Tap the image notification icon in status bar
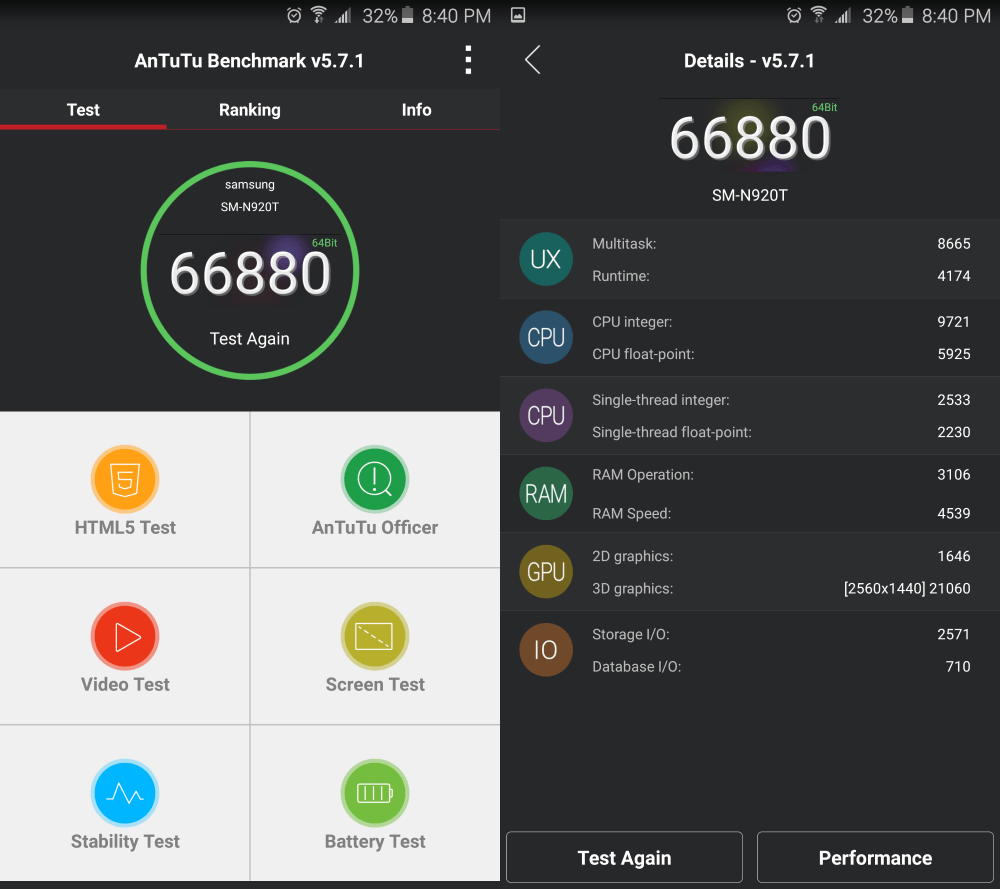This screenshot has height=889, width=1000. tap(518, 15)
